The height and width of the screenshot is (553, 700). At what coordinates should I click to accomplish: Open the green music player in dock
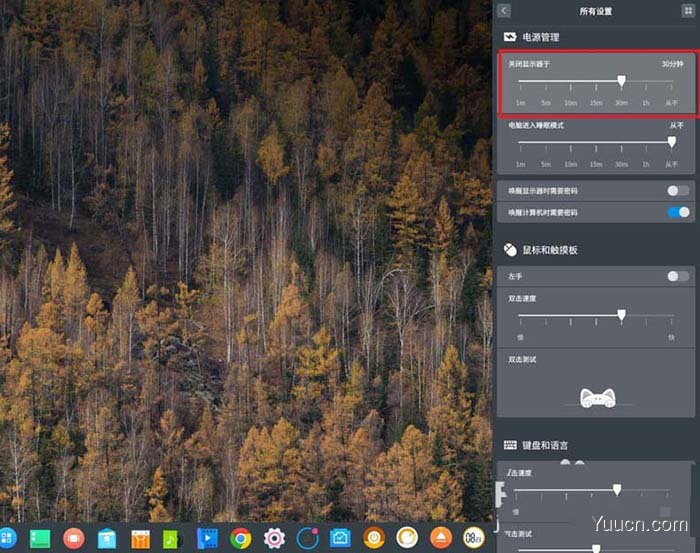pos(172,539)
